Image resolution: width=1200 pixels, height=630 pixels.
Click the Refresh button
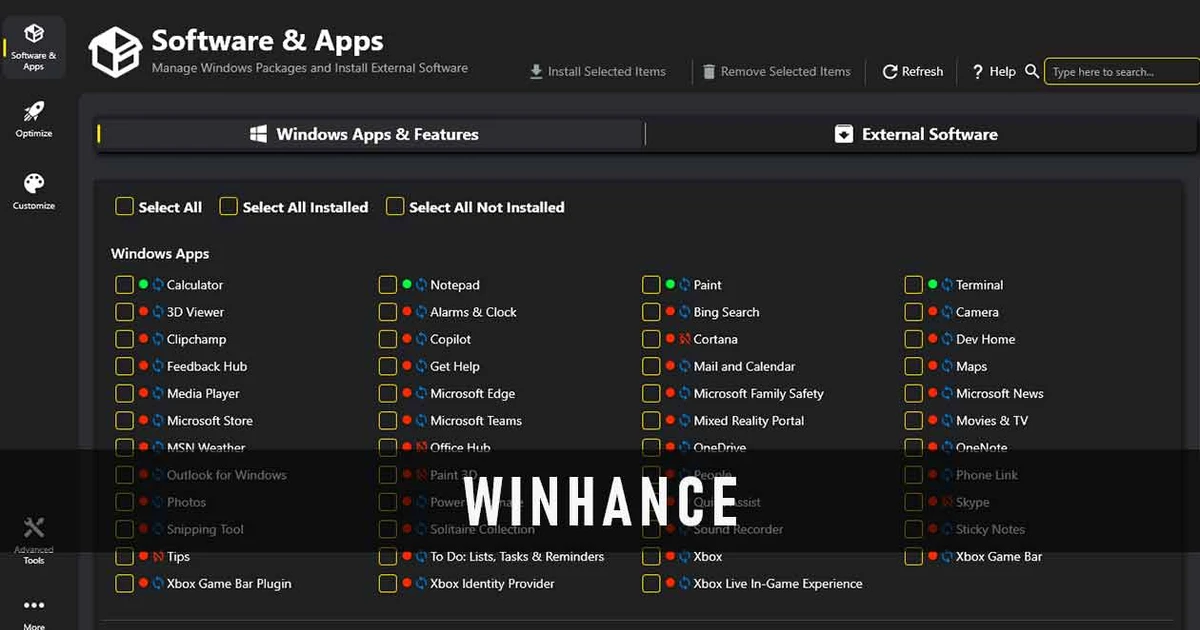coord(913,72)
